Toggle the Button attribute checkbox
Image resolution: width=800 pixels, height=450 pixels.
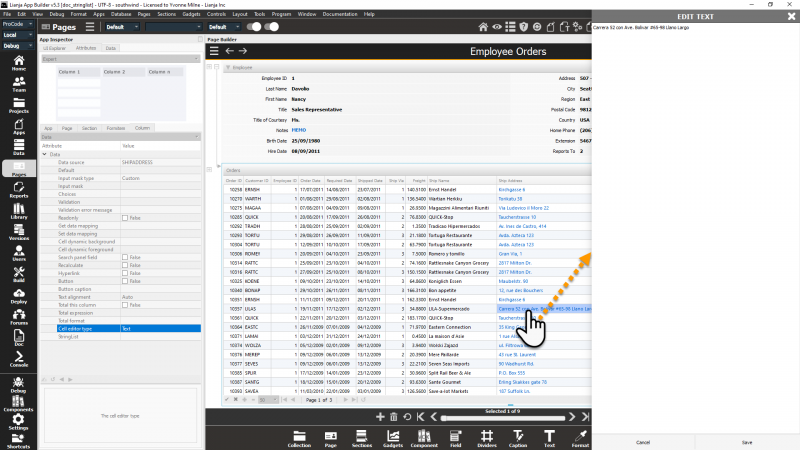pos(124,281)
